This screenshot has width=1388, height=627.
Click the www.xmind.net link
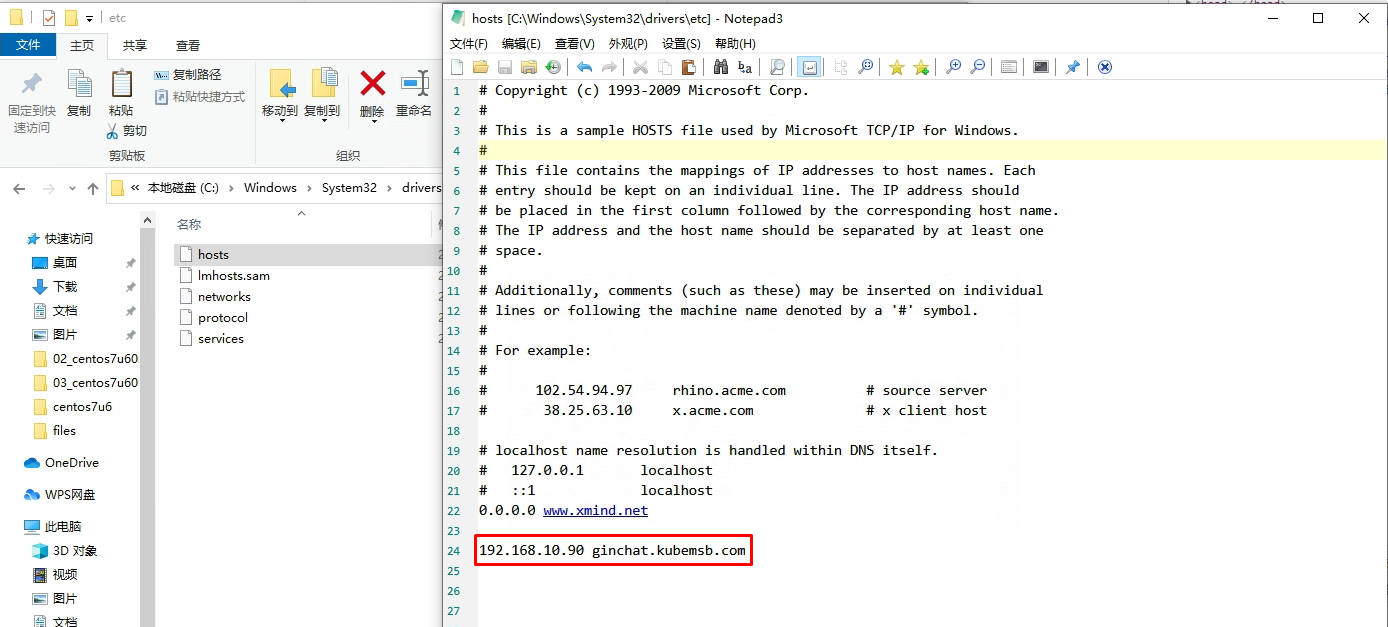[x=595, y=510]
